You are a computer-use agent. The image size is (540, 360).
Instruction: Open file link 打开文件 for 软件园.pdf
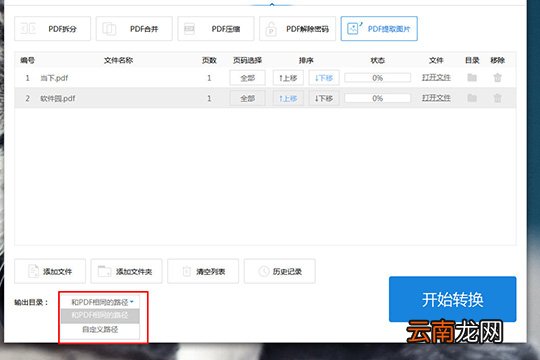point(436,98)
